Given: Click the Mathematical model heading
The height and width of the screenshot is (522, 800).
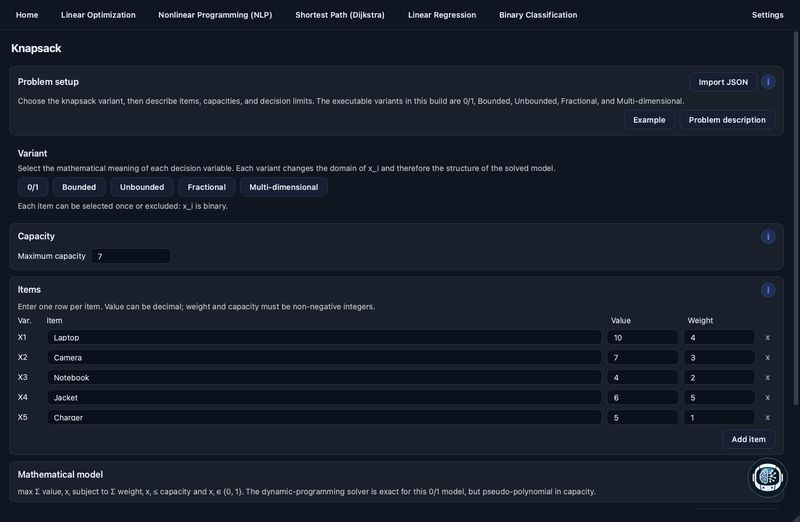Looking at the screenshot, I should 60,475.
